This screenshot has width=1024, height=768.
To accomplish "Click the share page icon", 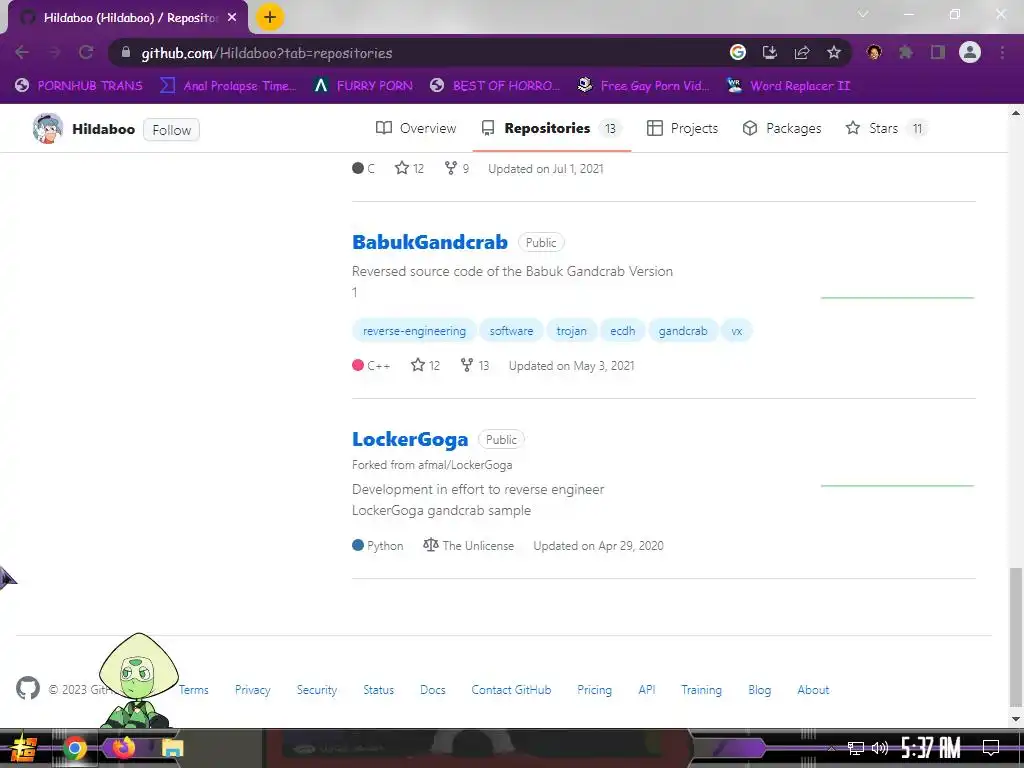I will tap(802, 52).
